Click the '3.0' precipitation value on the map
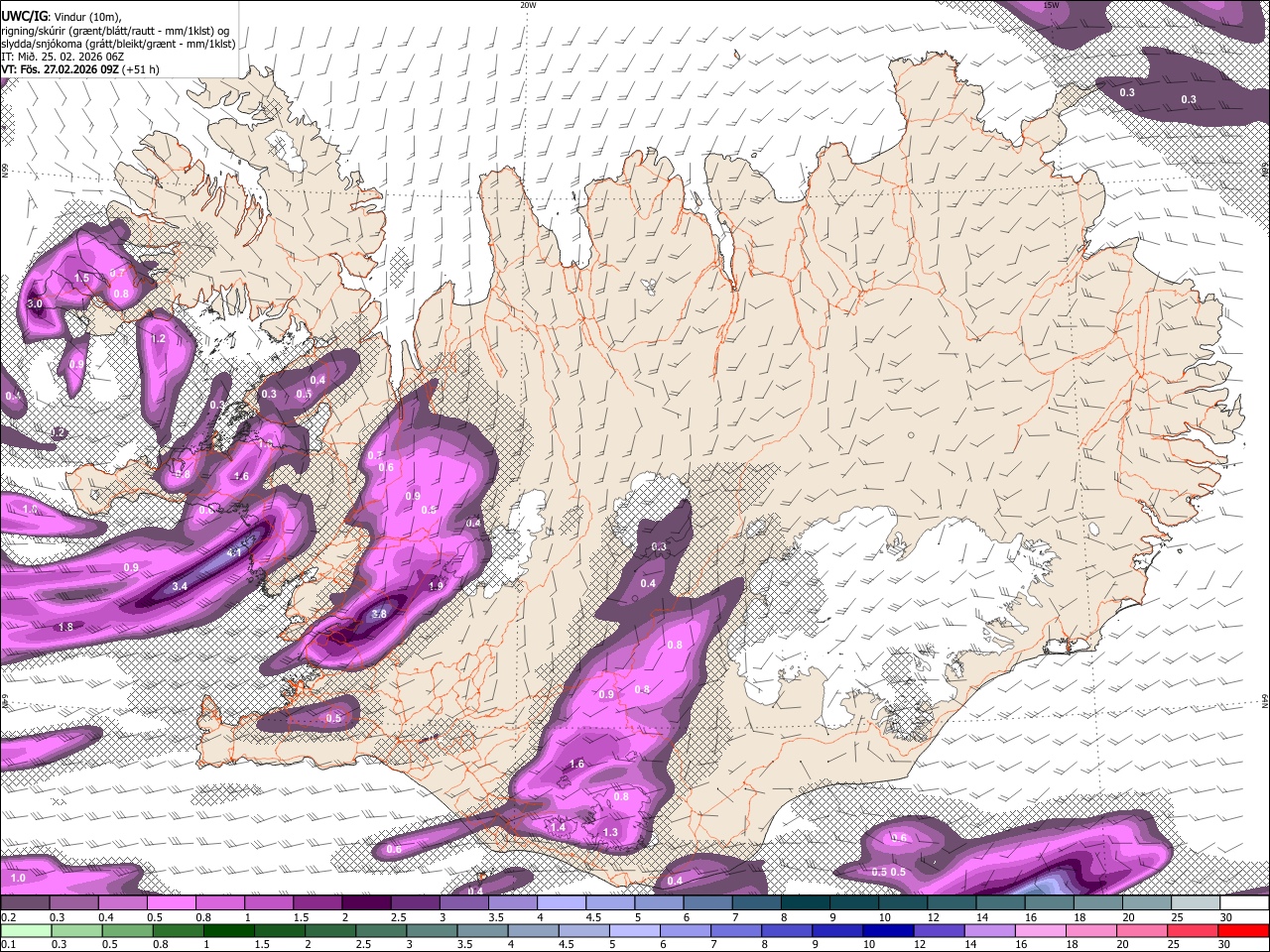Image resolution: width=1270 pixels, height=952 pixels. click(x=35, y=303)
